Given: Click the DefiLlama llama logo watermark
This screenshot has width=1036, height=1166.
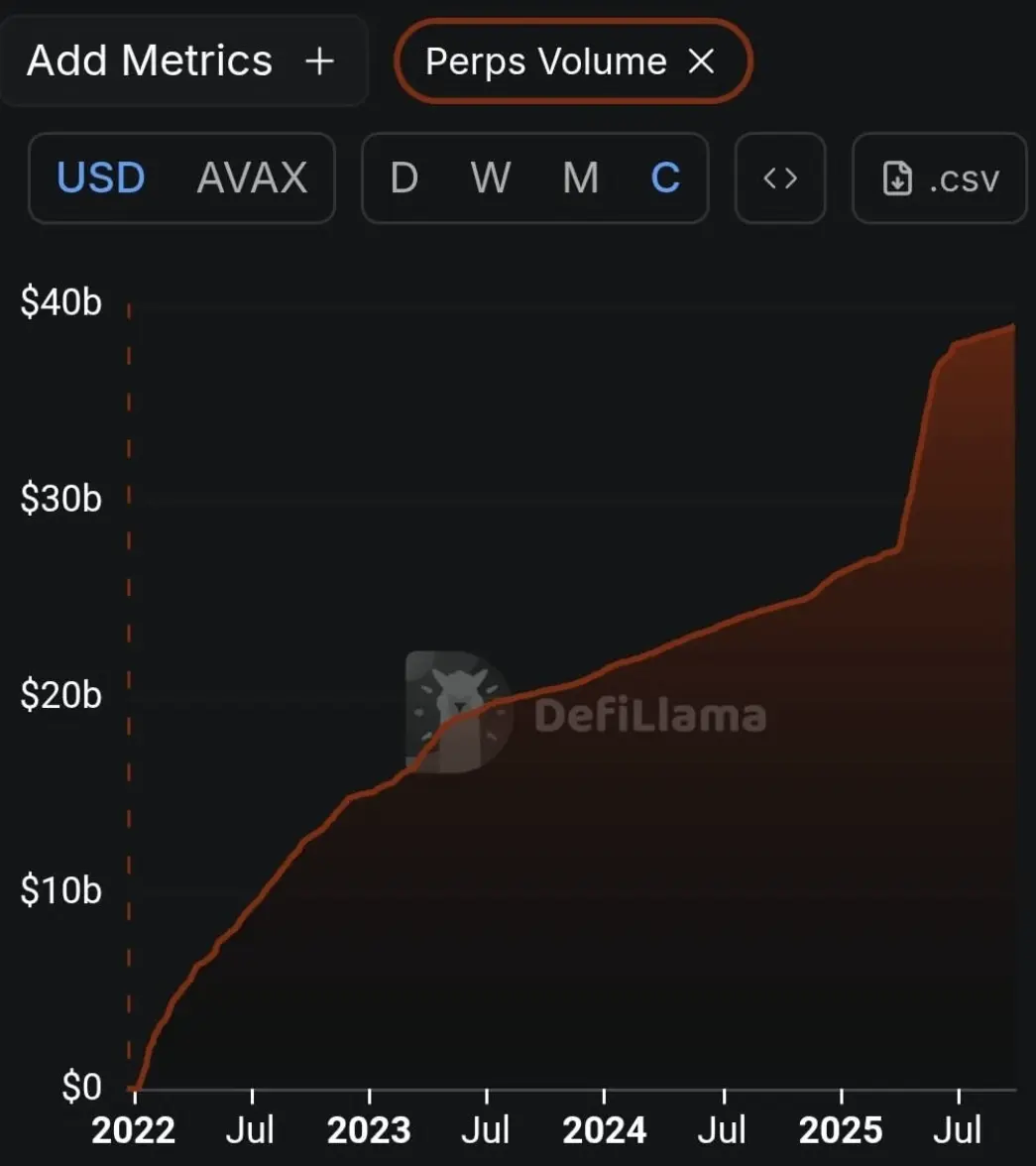Looking at the screenshot, I should (x=458, y=712).
